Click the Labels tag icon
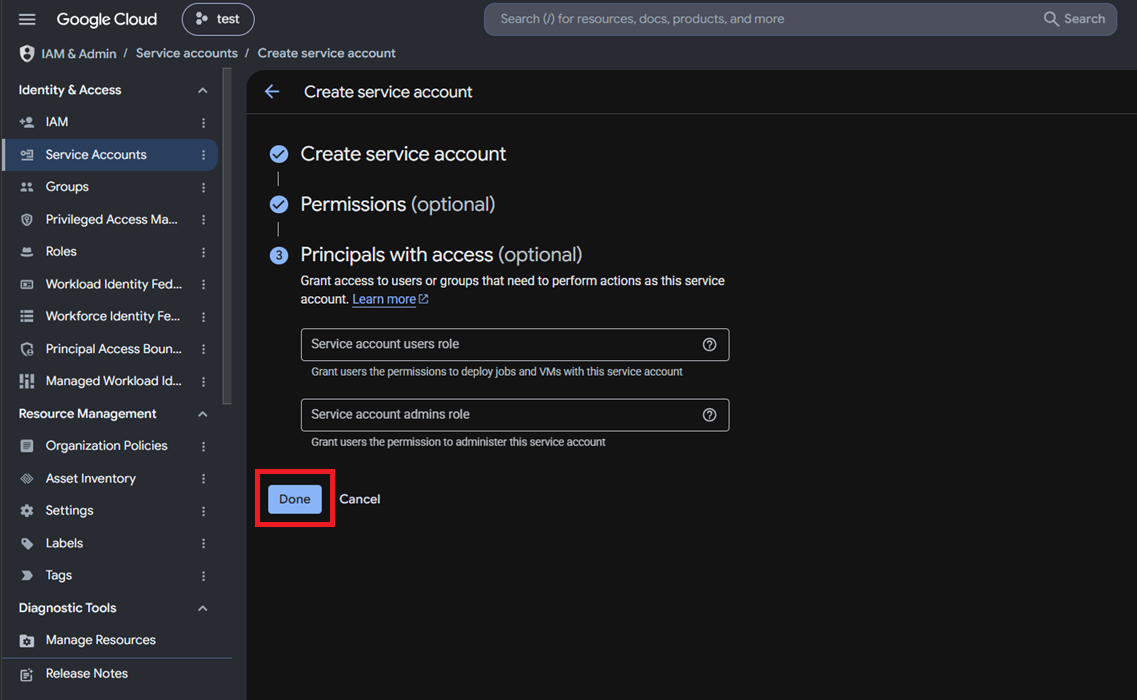The height and width of the screenshot is (700, 1137). pos(27,543)
